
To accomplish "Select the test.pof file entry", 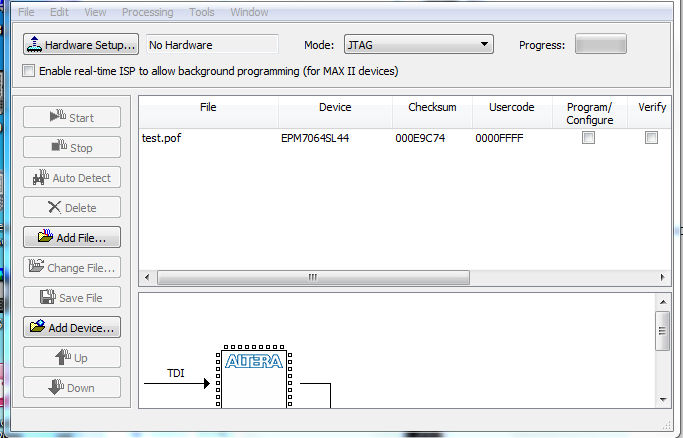I will (x=161, y=138).
